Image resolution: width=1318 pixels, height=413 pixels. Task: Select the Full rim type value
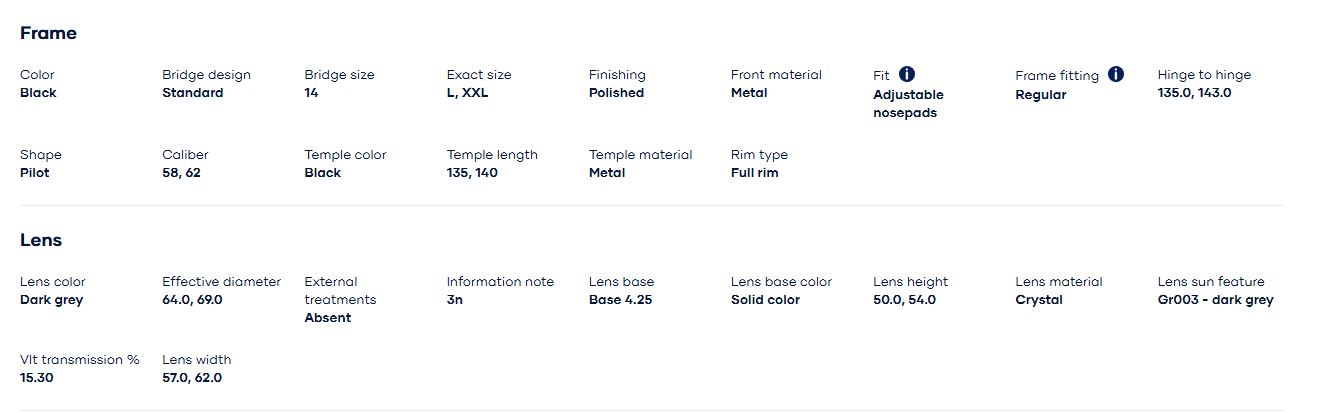click(754, 173)
